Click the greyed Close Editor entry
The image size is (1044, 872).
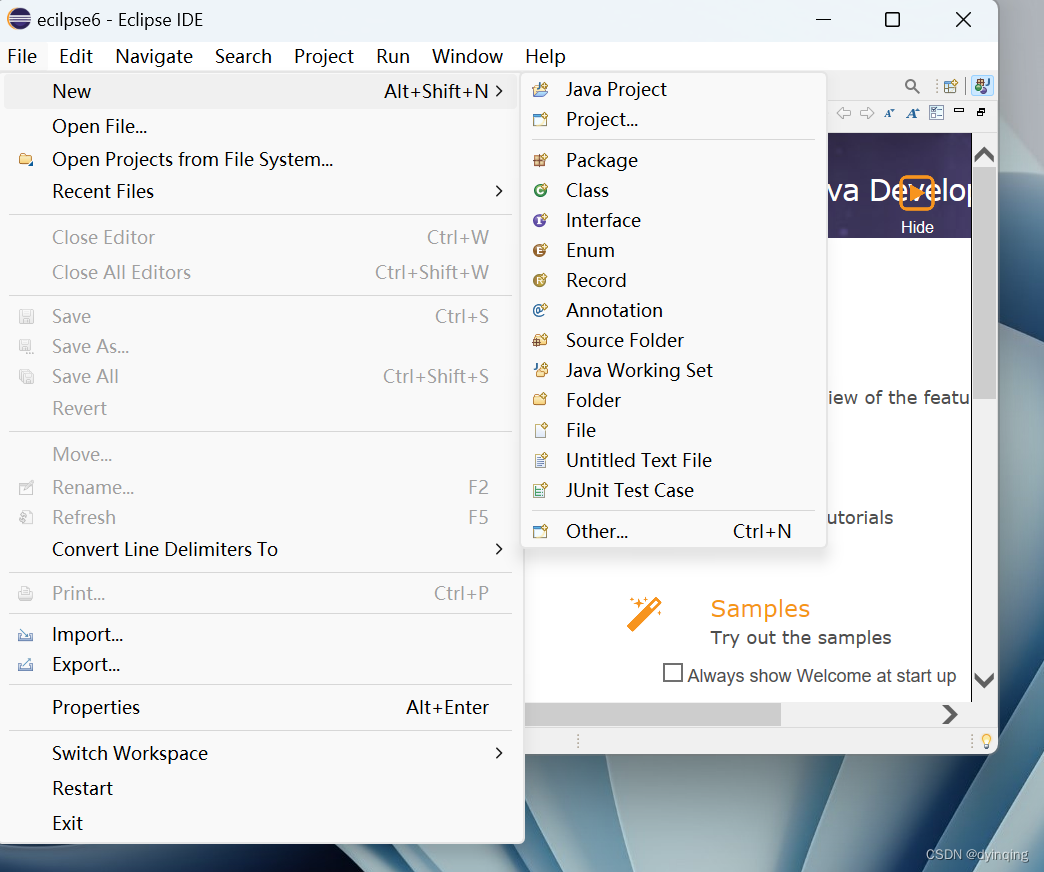[260, 238]
